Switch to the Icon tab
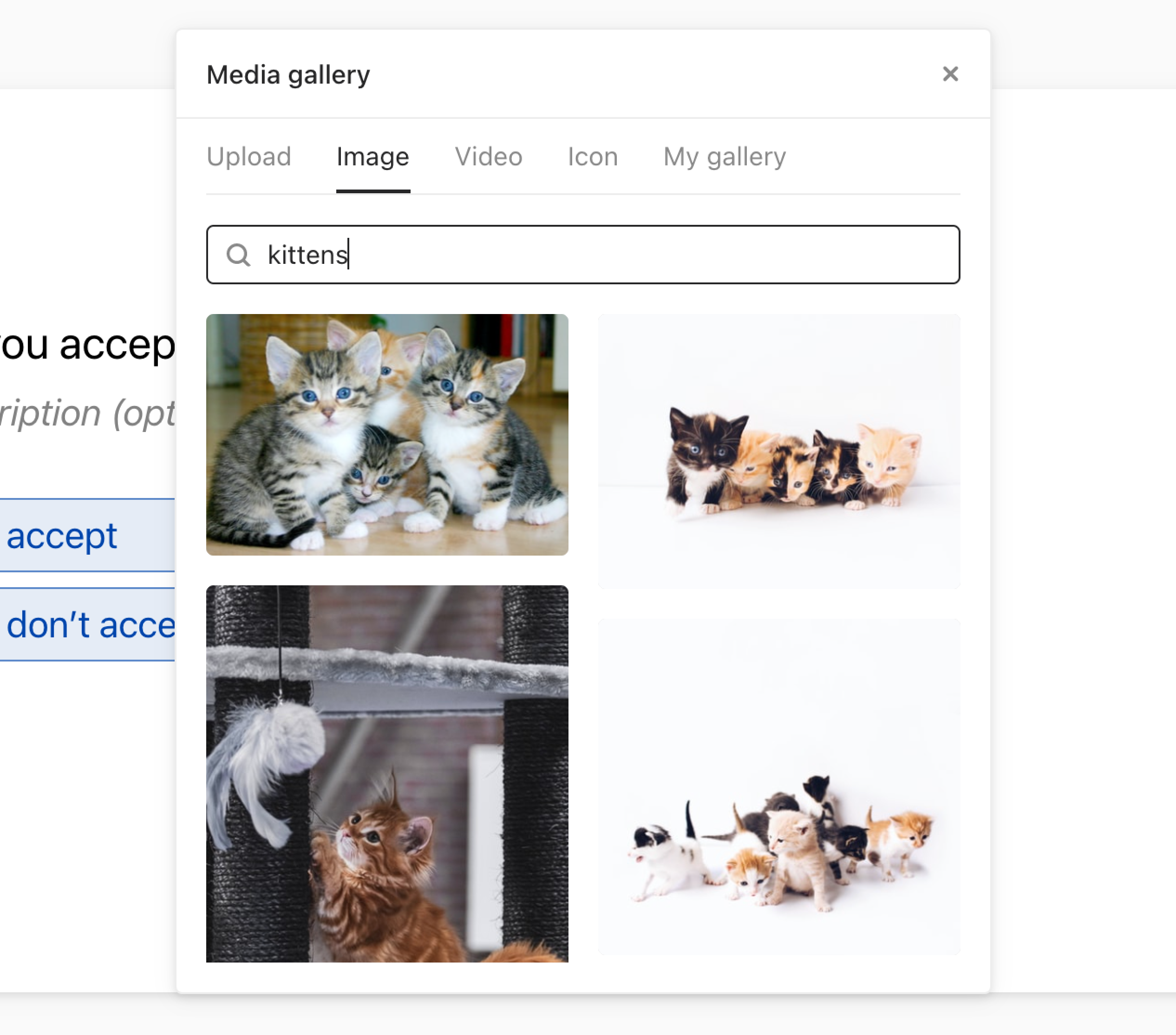Screen dimensions: 1176x1035 pos(593,157)
